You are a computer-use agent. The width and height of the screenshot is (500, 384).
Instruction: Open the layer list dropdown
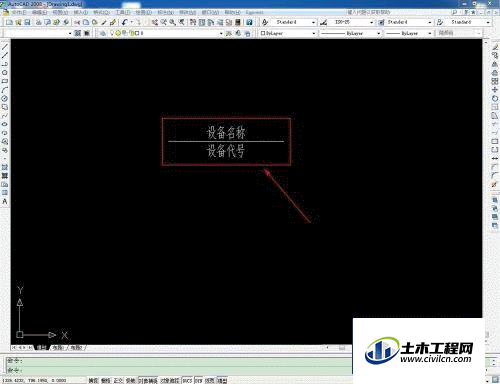point(221,33)
